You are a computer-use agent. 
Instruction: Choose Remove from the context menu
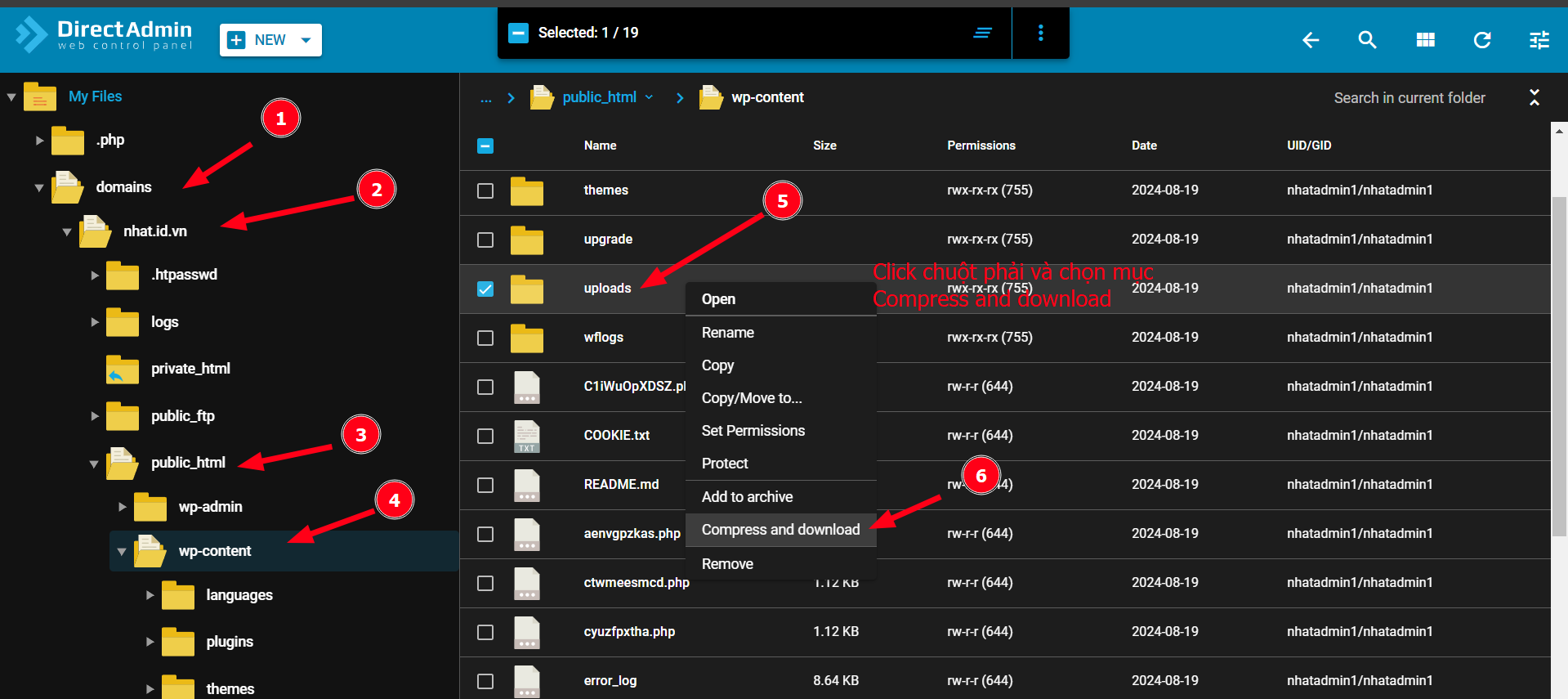781,564
